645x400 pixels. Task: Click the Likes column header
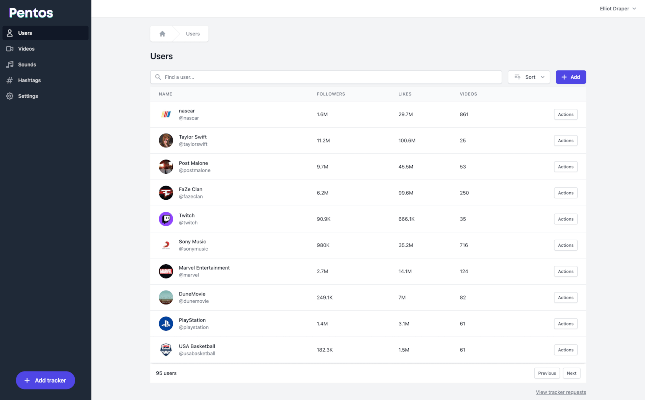405,94
